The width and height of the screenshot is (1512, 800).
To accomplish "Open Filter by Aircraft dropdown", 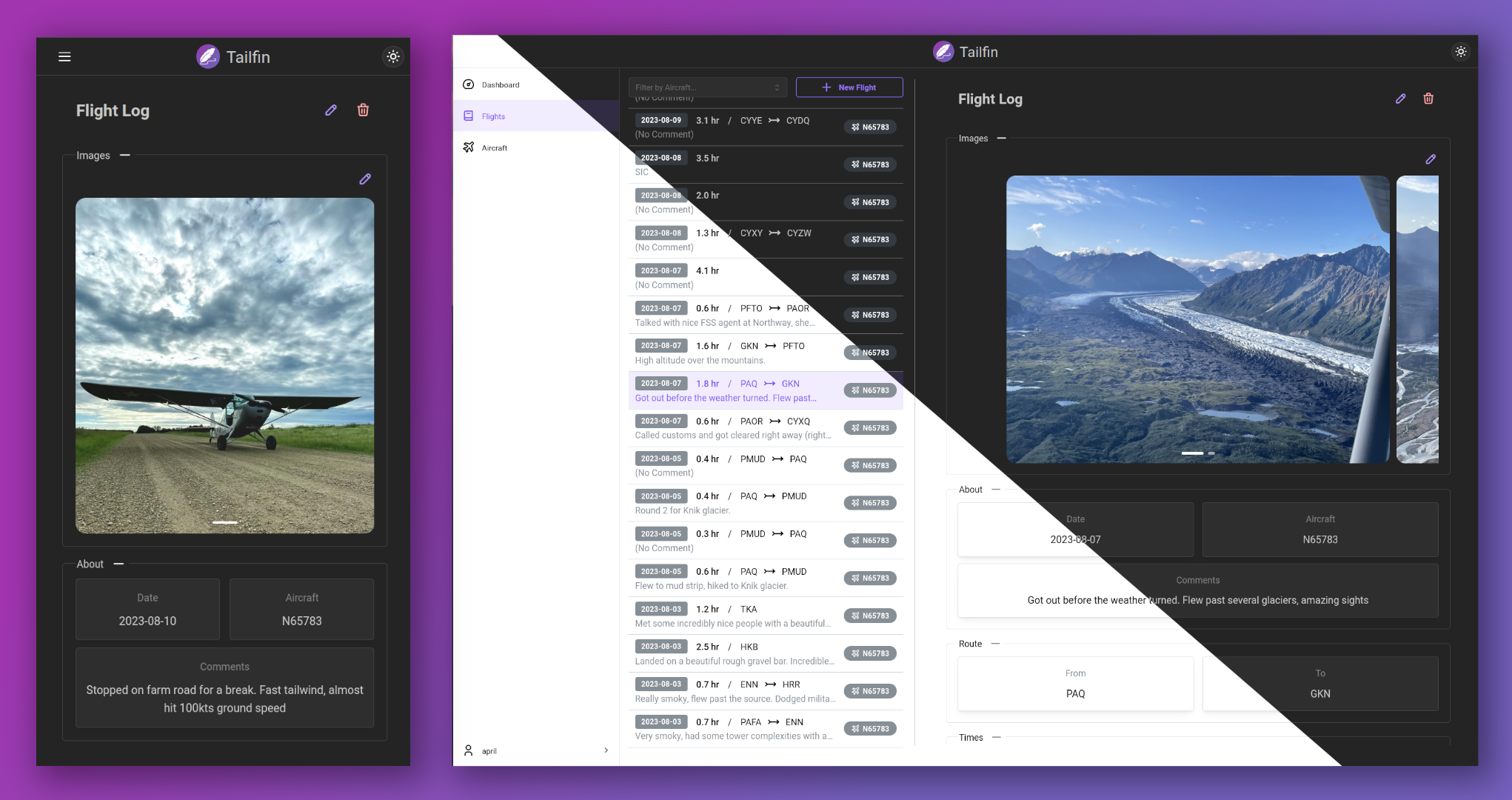I will pyautogui.click(x=707, y=87).
